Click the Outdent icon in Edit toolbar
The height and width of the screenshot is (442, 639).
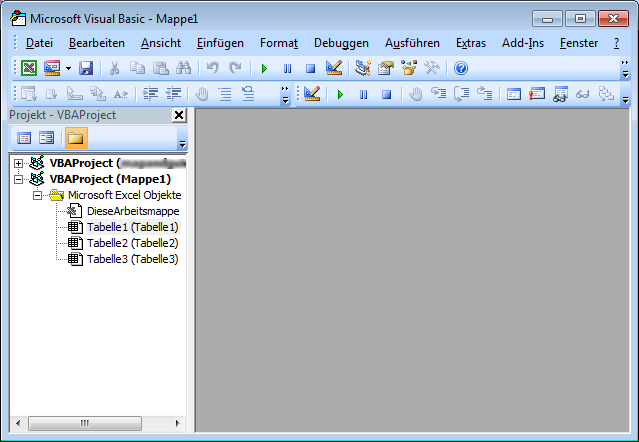point(173,94)
